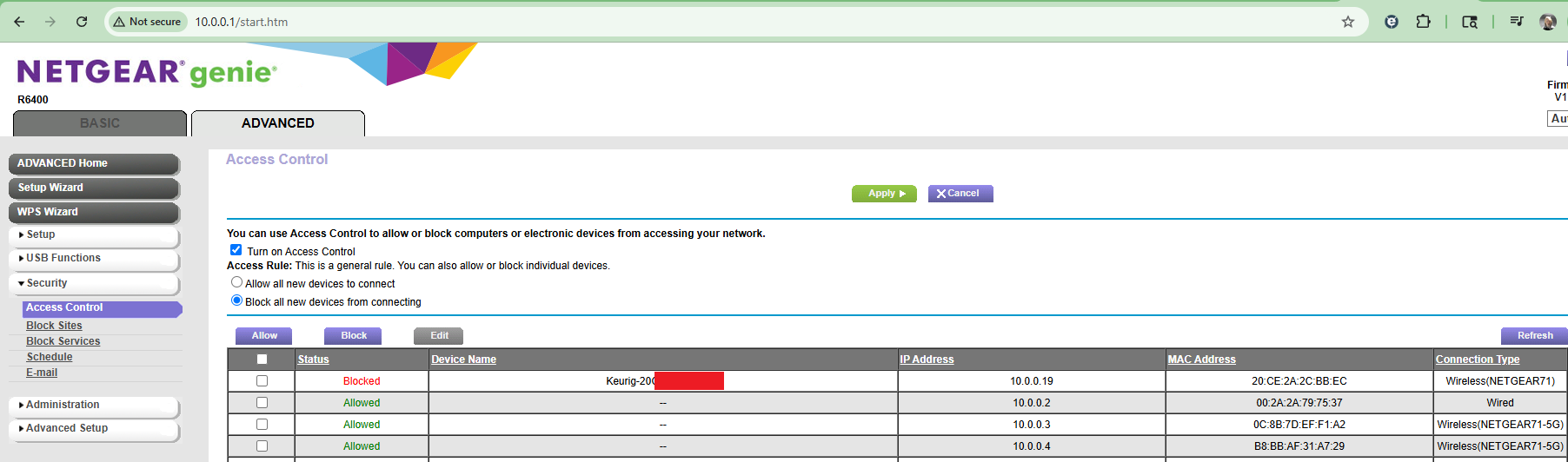Sort by the Status column header
The width and height of the screenshot is (1568, 462).
coord(313,360)
